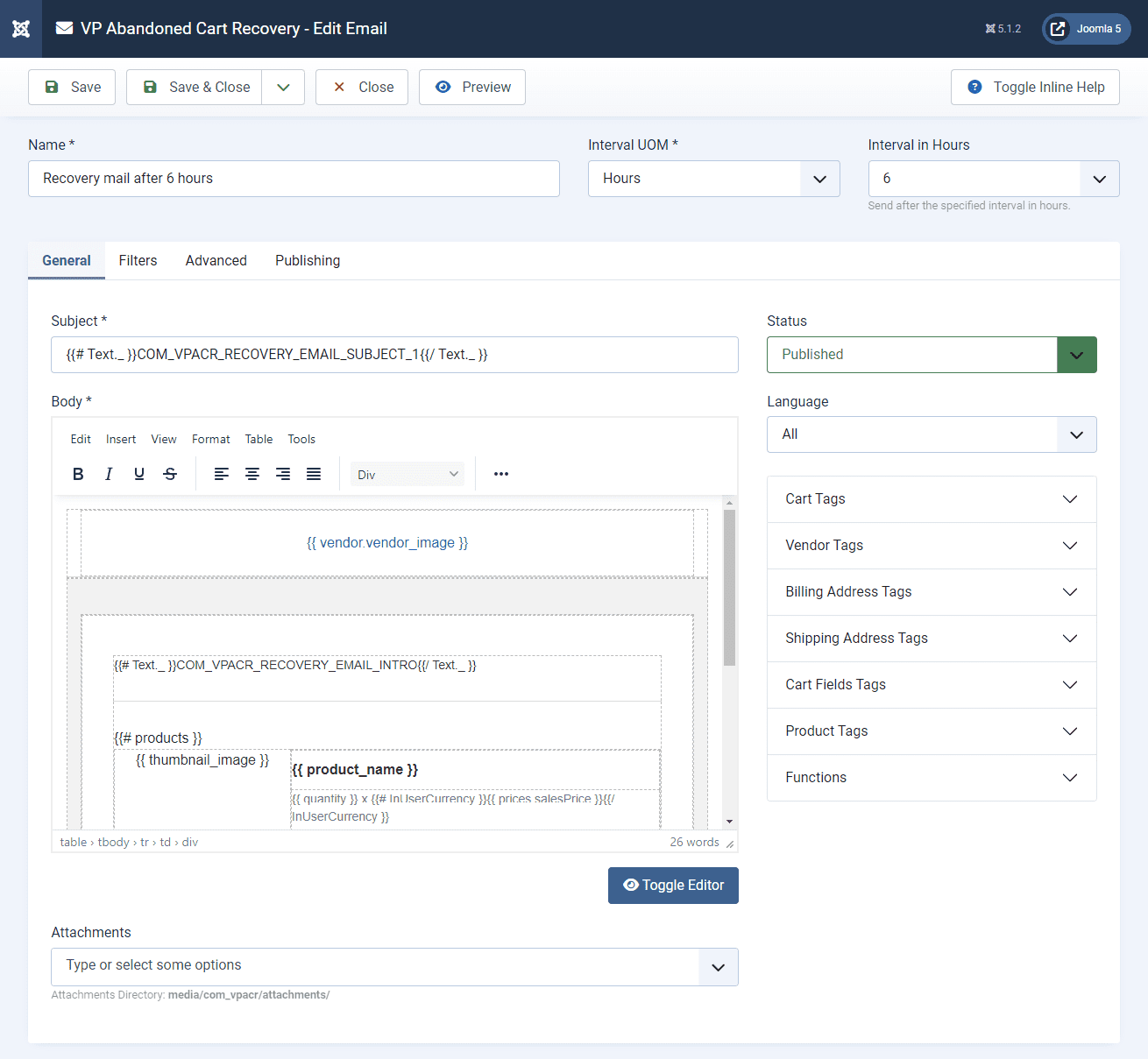This screenshot has width=1148, height=1059.
Task: Open the Save & Close options dropdown
Action: pyautogui.click(x=283, y=88)
